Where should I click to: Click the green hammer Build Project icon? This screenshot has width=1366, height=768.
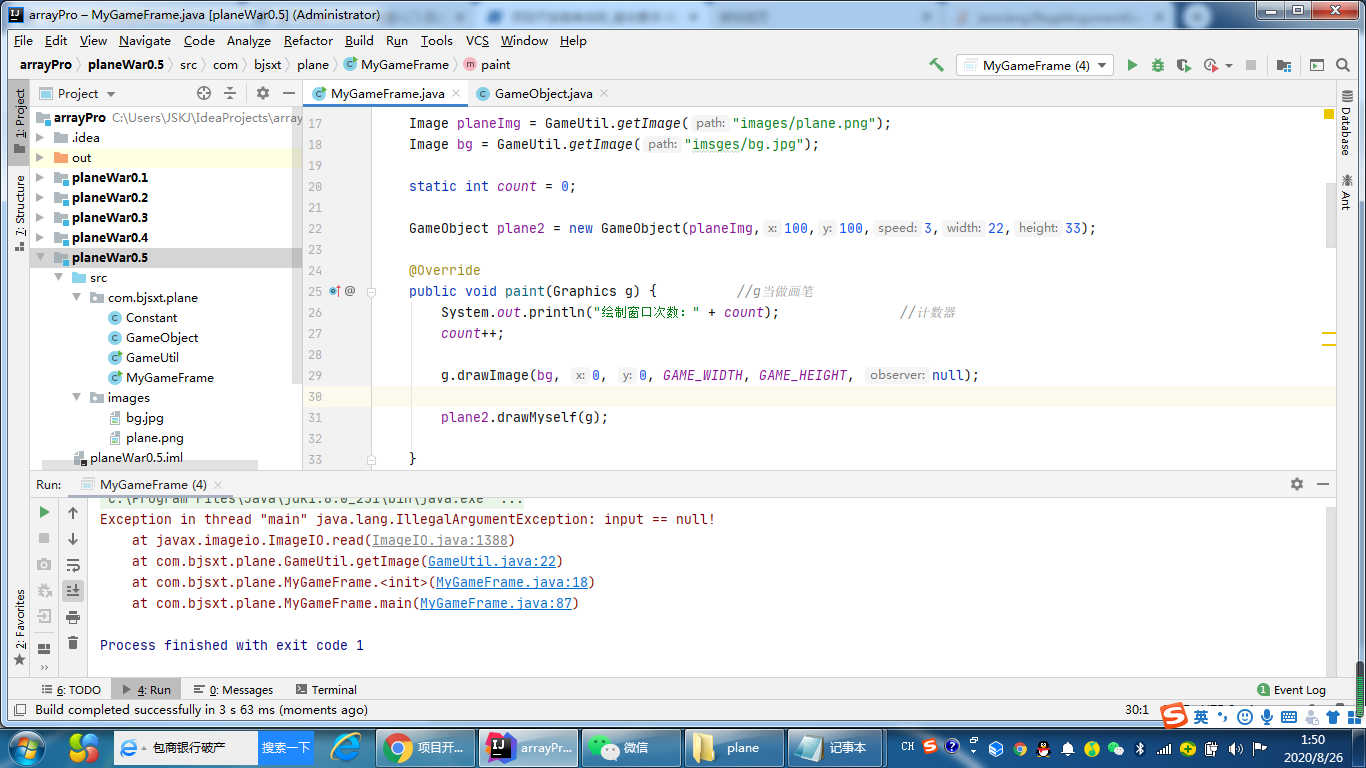[x=936, y=65]
